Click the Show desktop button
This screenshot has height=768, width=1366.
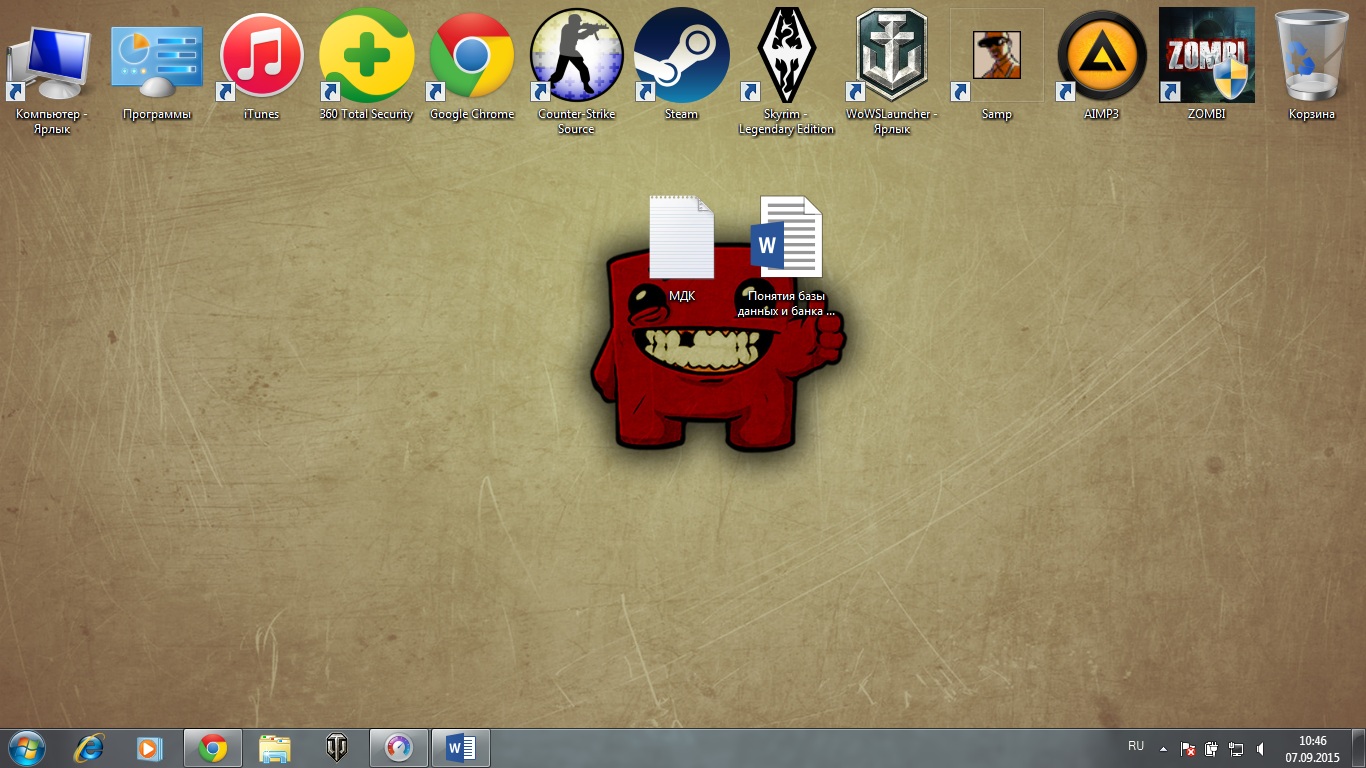pos(1358,748)
